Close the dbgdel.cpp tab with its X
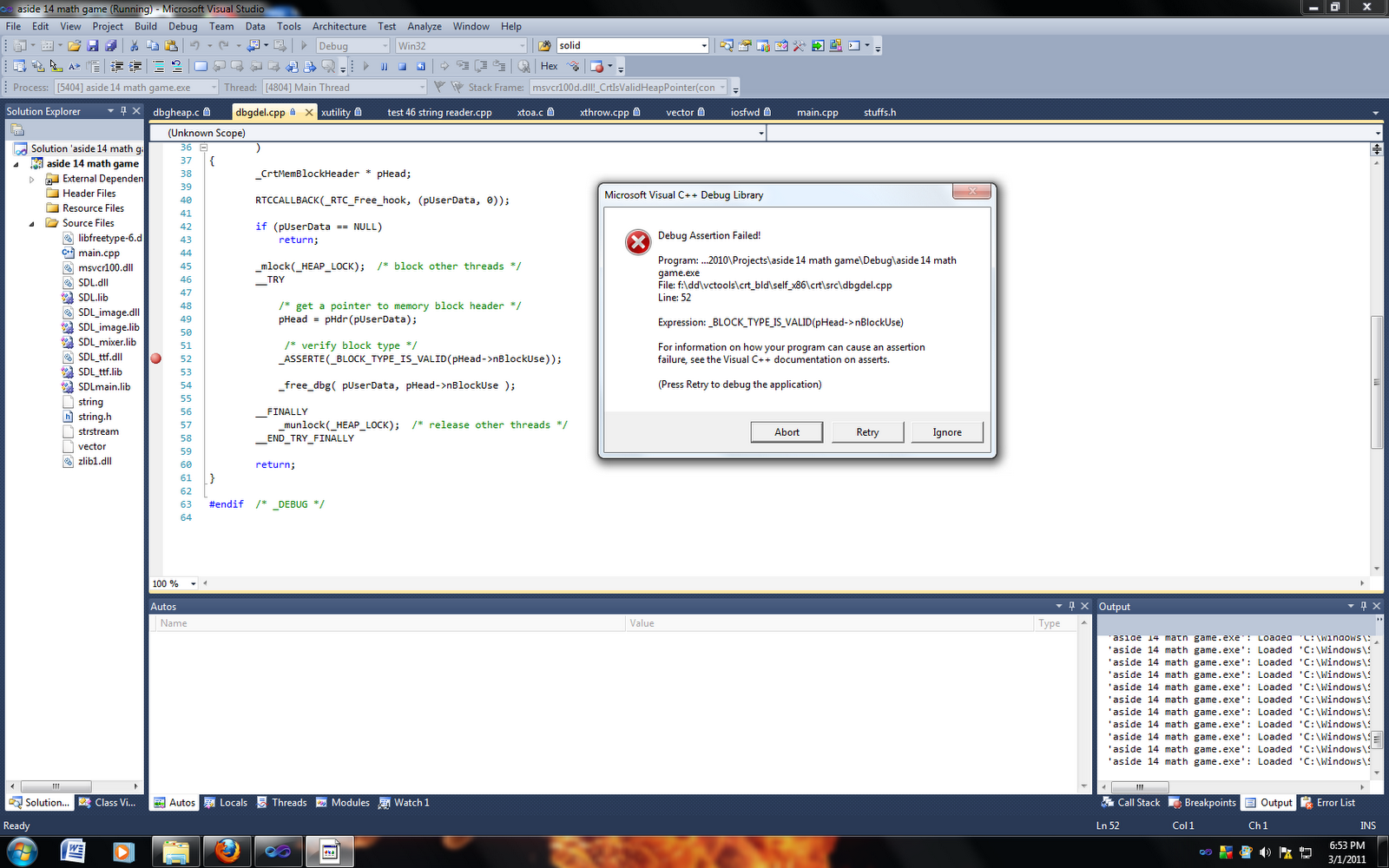The width and height of the screenshot is (1389, 868). click(x=309, y=112)
